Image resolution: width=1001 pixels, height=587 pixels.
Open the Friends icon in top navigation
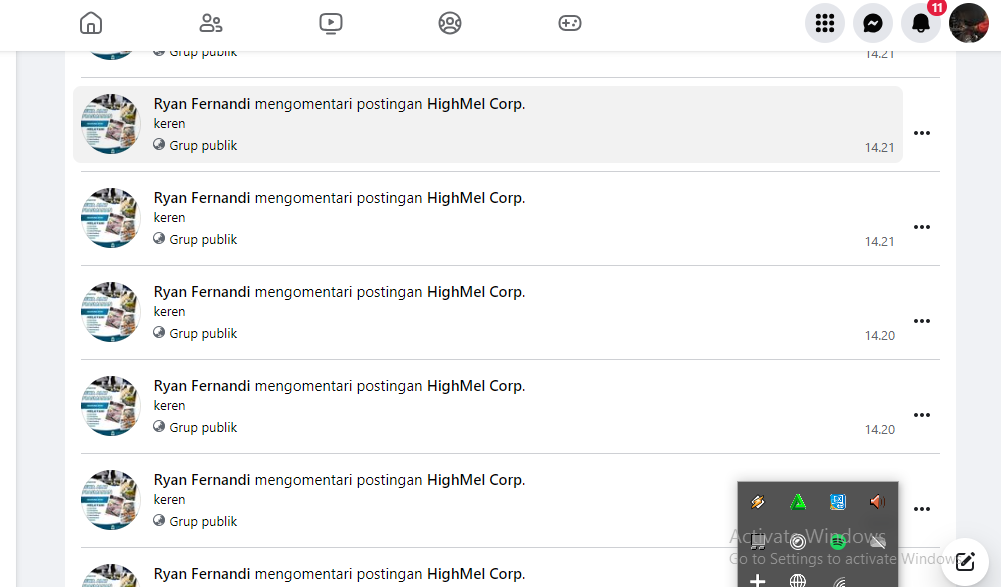click(211, 23)
